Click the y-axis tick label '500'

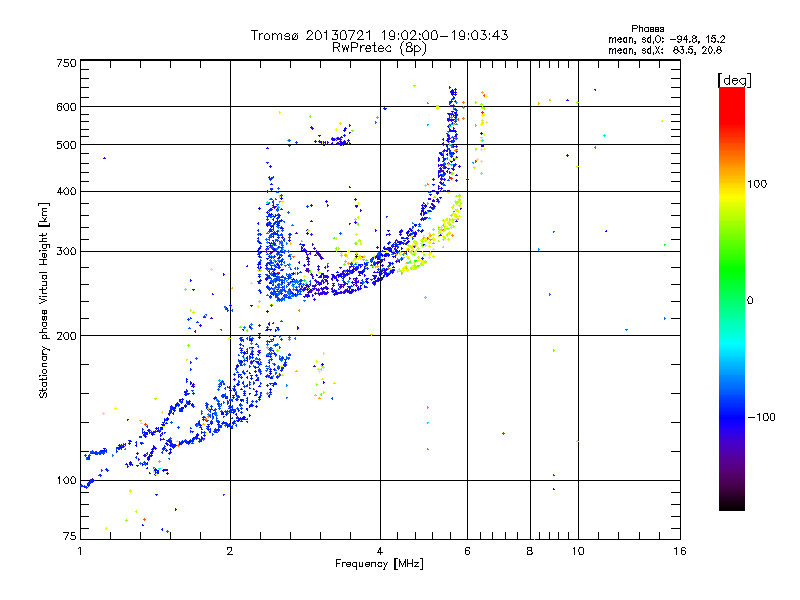pyautogui.click(x=66, y=145)
